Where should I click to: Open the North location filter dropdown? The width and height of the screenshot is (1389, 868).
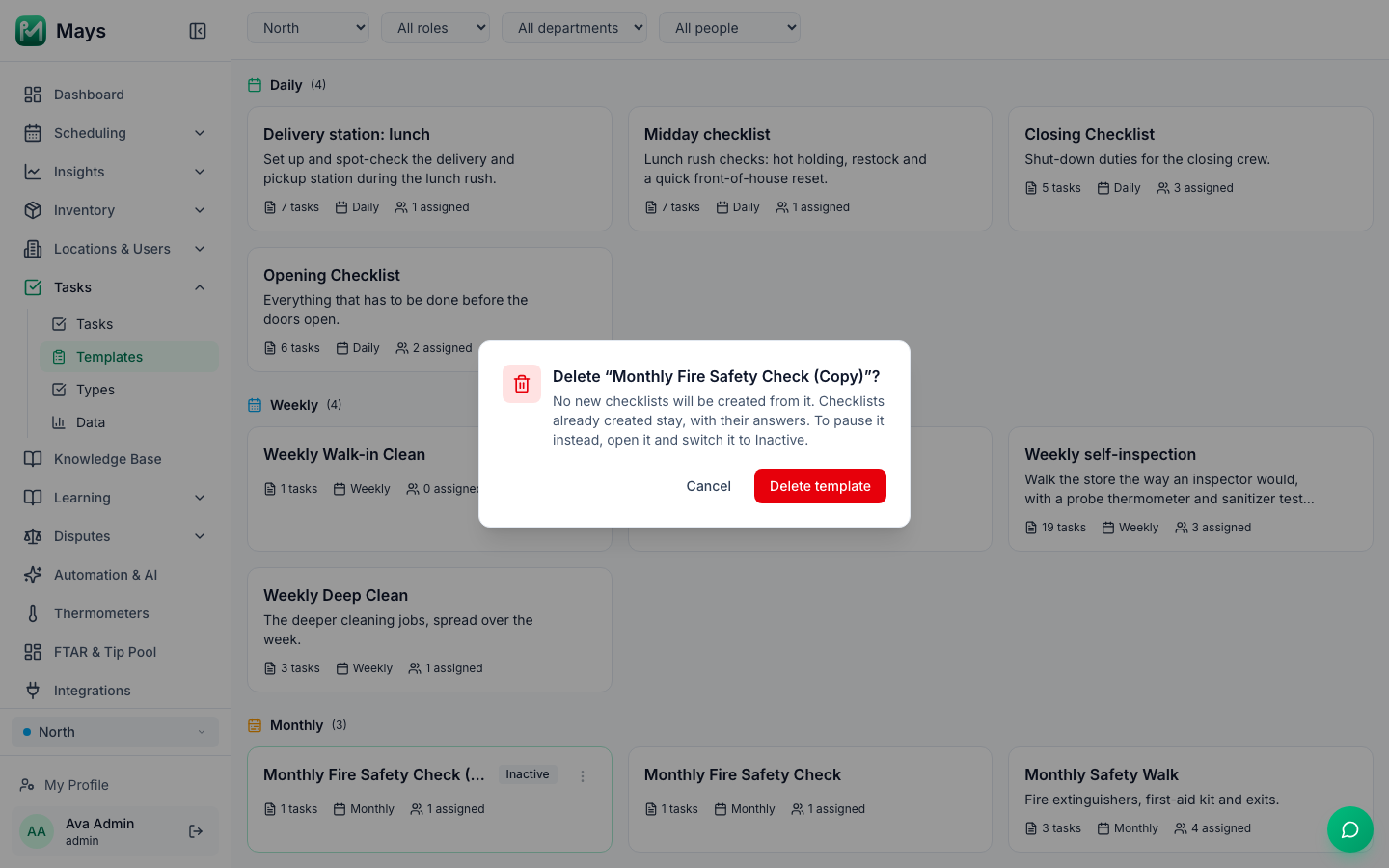(309, 28)
